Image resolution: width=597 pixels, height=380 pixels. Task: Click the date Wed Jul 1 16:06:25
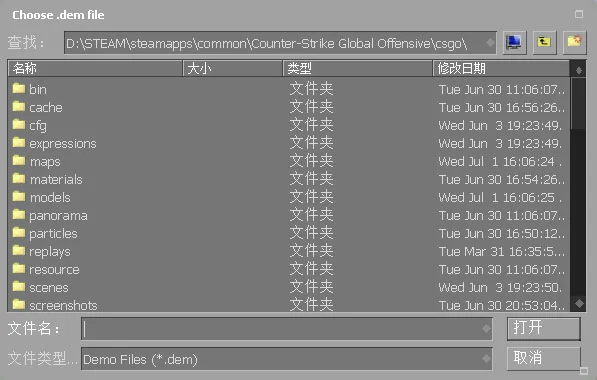click(x=500, y=198)
